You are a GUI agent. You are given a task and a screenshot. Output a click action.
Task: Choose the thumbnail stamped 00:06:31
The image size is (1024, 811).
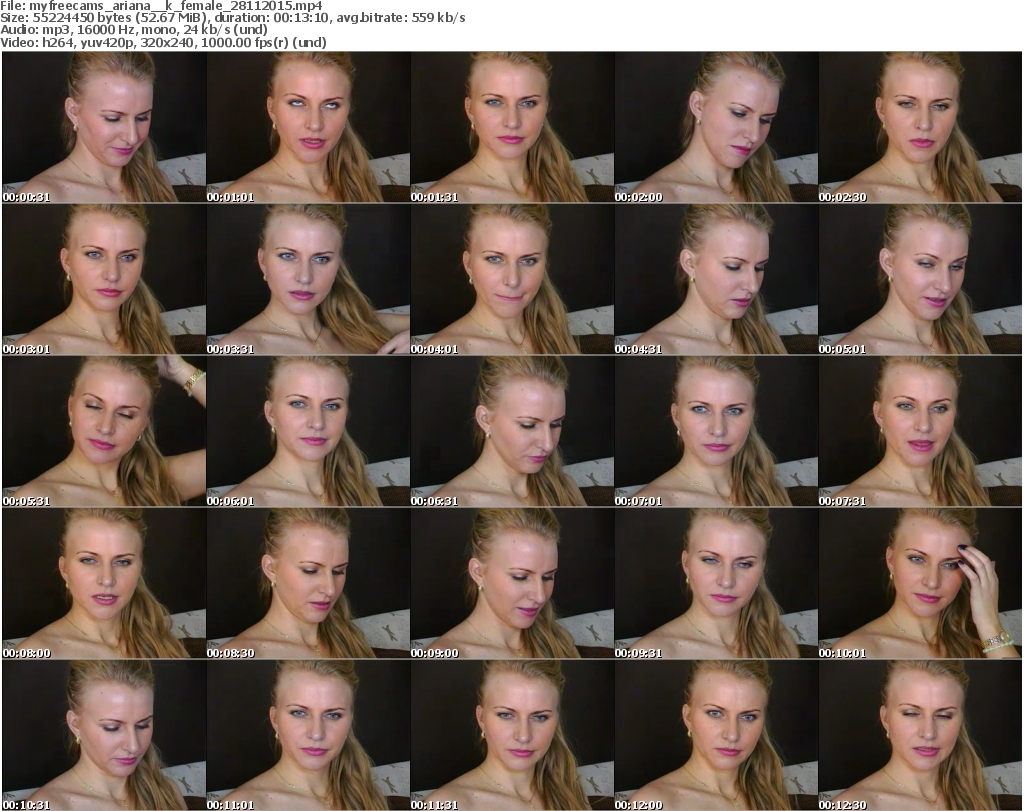click(512, 432)
